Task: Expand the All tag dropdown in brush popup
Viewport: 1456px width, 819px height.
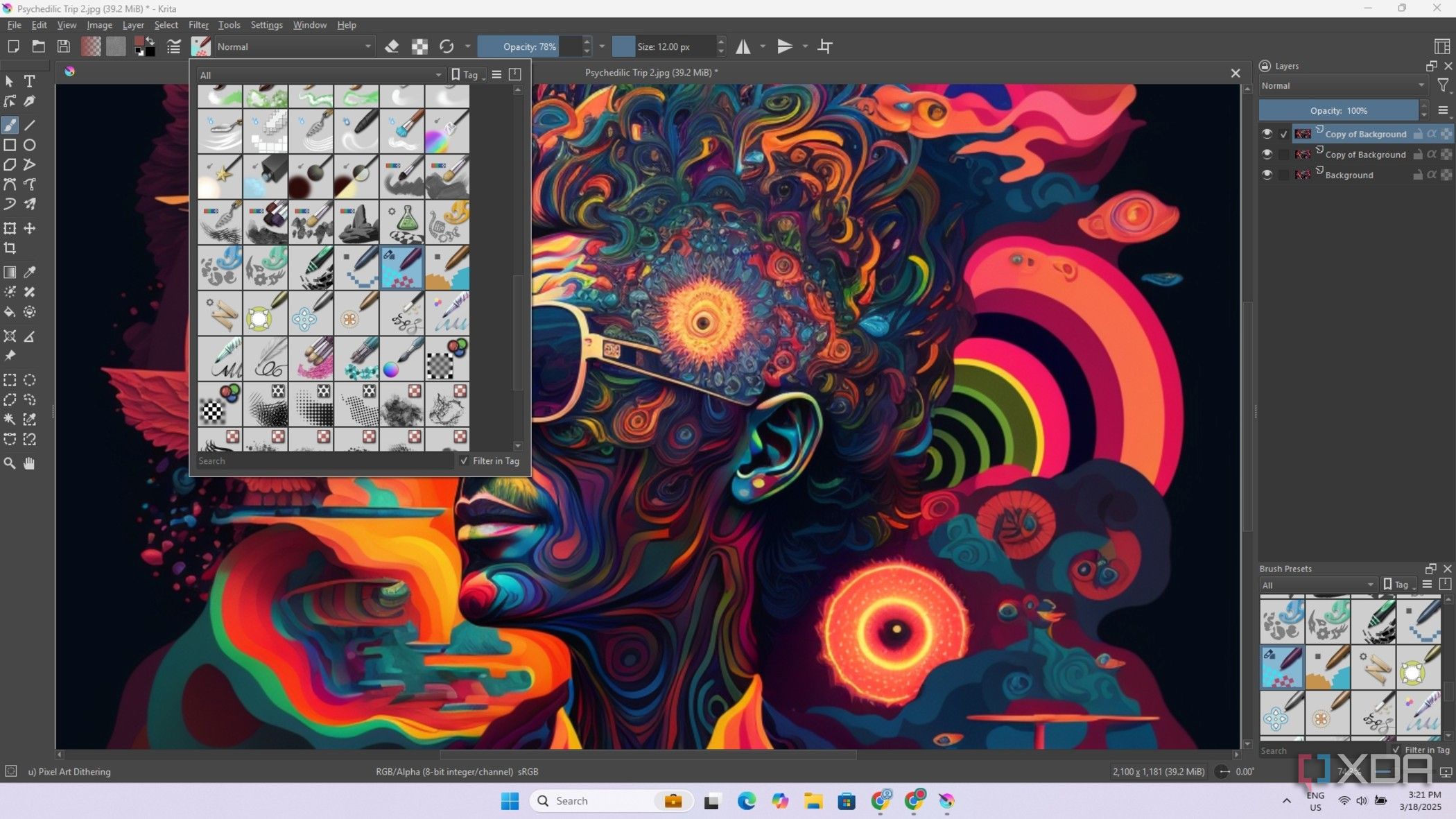Action: click(320, 75)
